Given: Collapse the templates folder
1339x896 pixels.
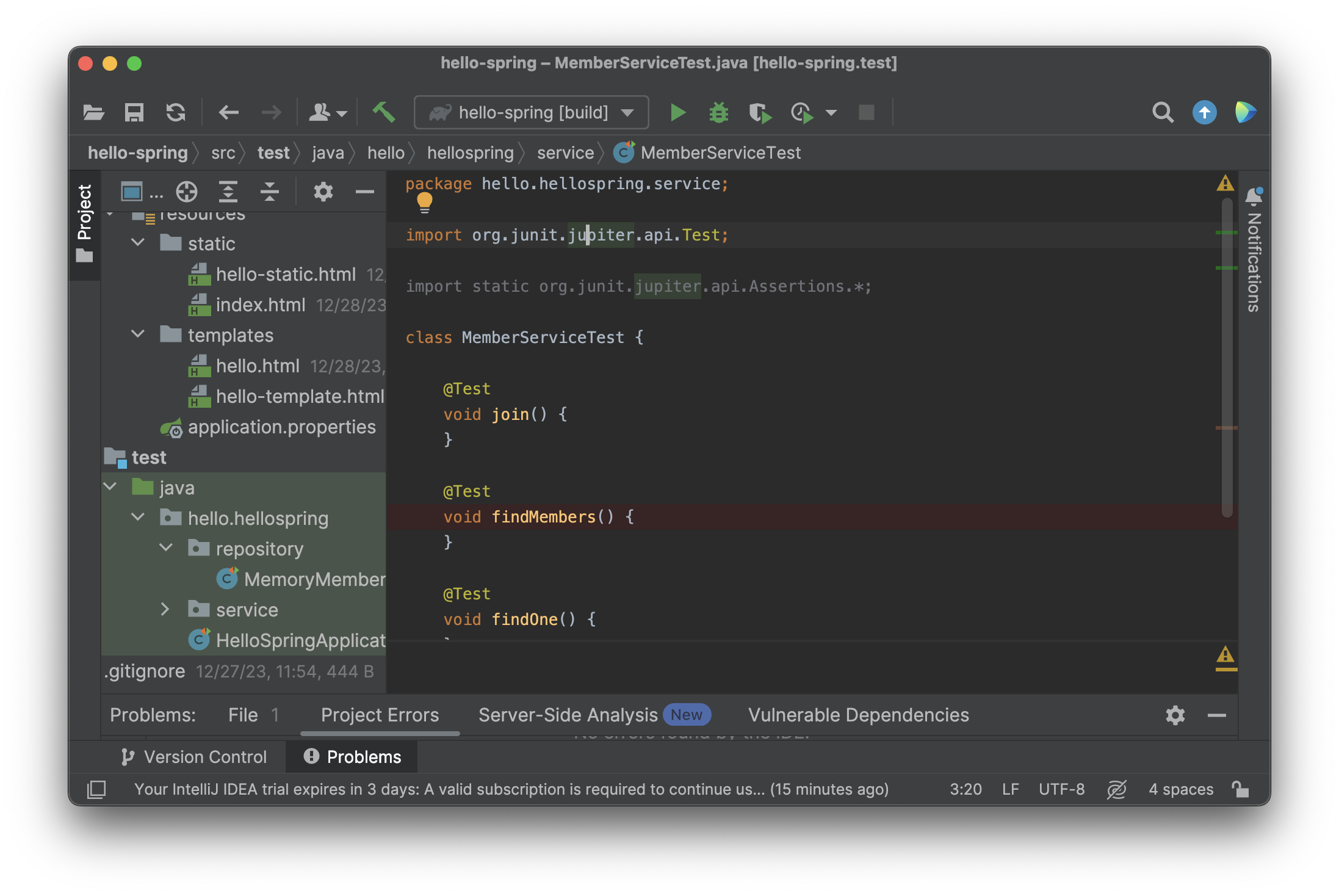Looking at the screenshot, I should 138,335.
